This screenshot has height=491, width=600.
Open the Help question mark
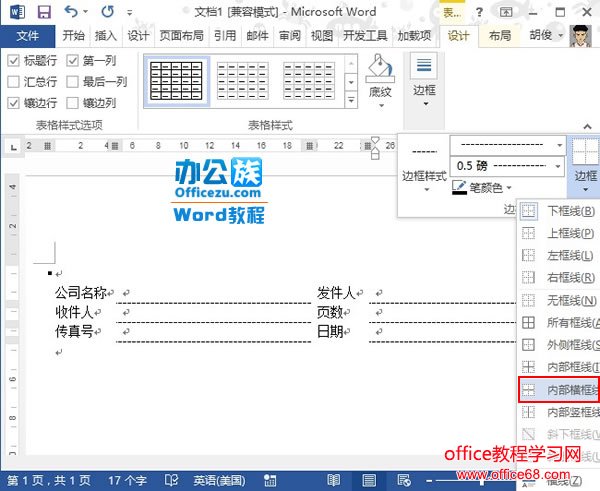click(x=479, y=13)
